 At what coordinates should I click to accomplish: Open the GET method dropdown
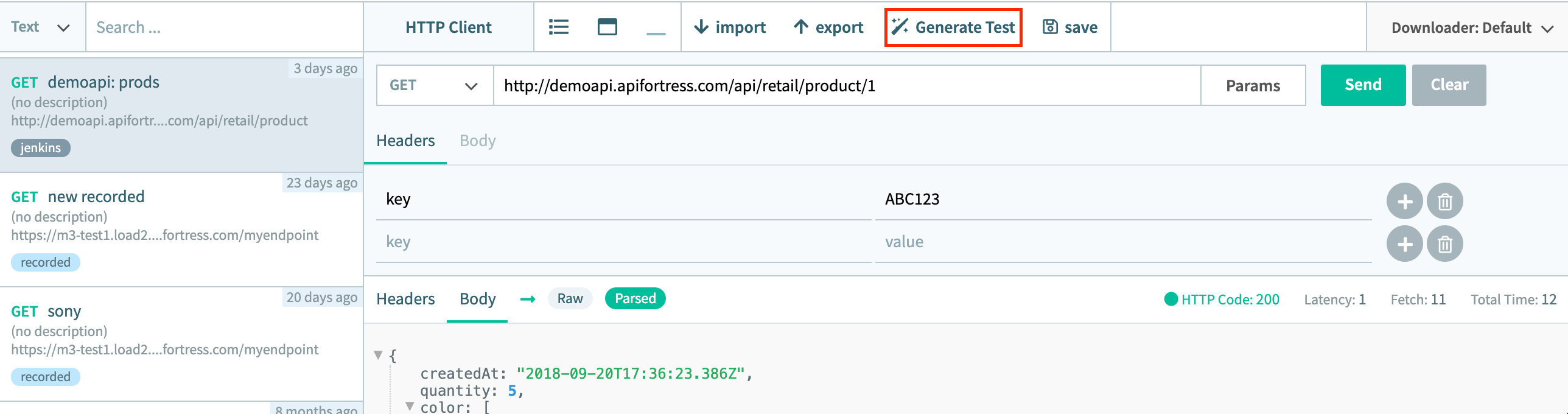tap(434, 85)
